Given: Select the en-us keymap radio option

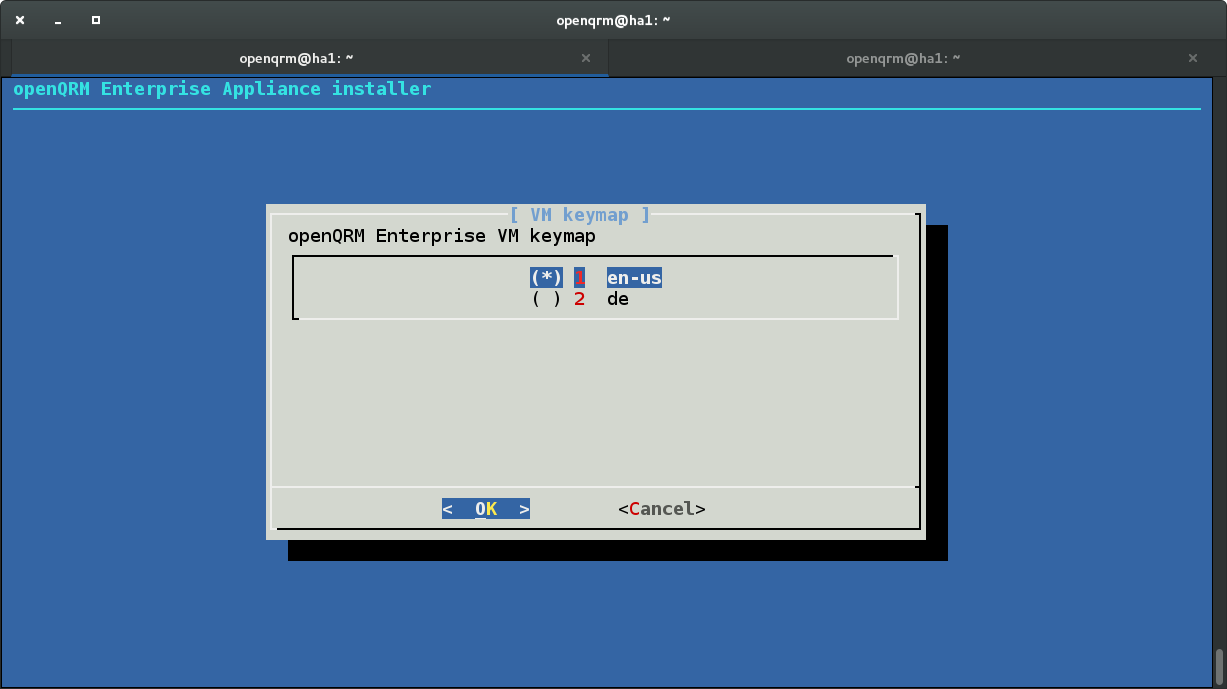Looking at the screenshot, I should pos(546,278).
